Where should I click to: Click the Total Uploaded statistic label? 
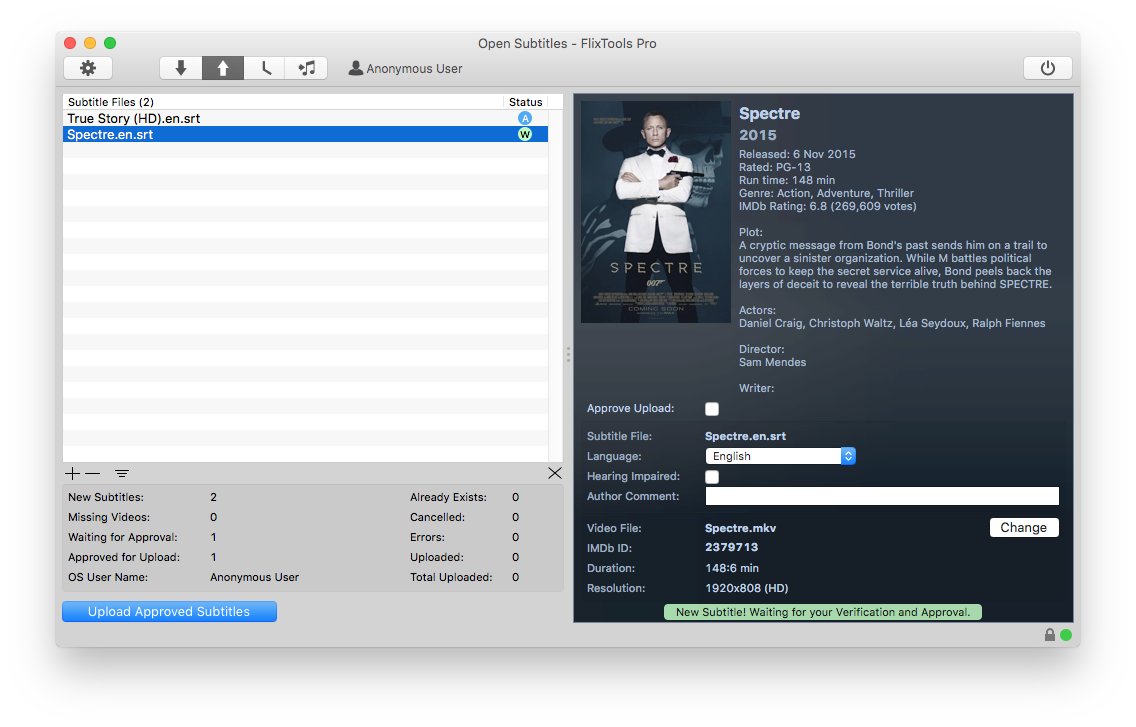451,577
